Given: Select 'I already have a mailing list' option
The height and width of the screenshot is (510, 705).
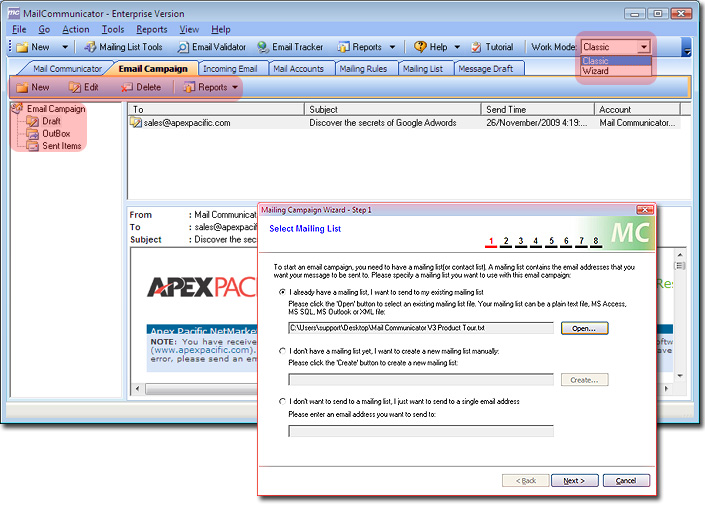Looking at the screenshot, I should 282,292.
